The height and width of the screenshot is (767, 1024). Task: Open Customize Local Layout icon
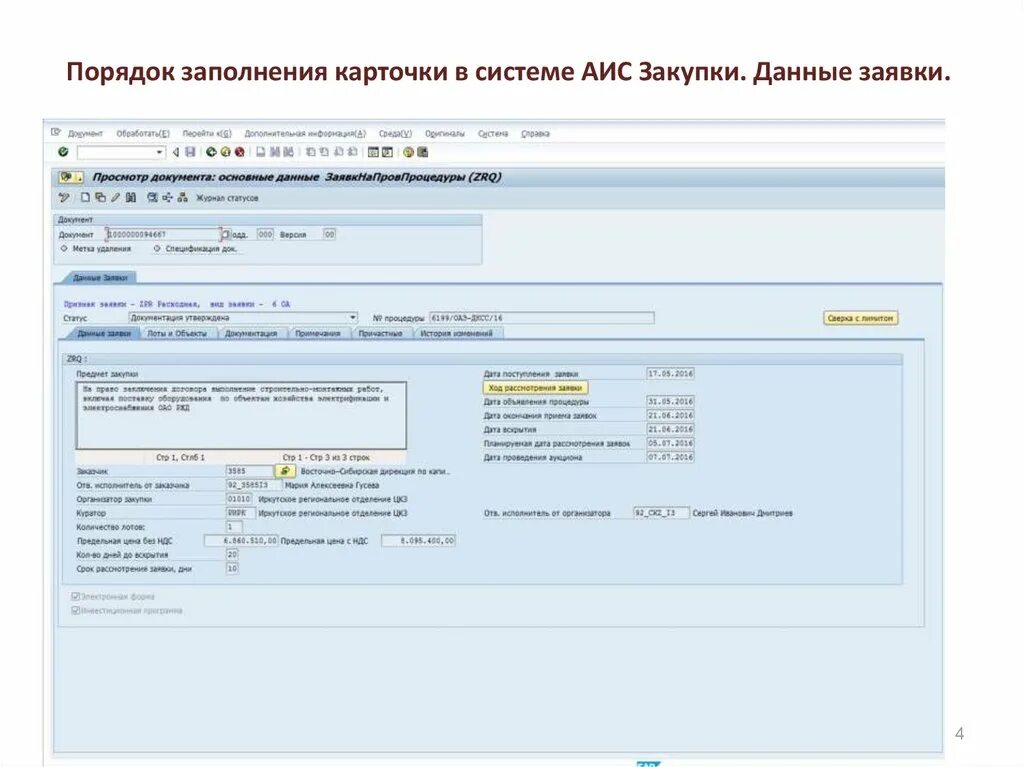[x=423, y=152]
